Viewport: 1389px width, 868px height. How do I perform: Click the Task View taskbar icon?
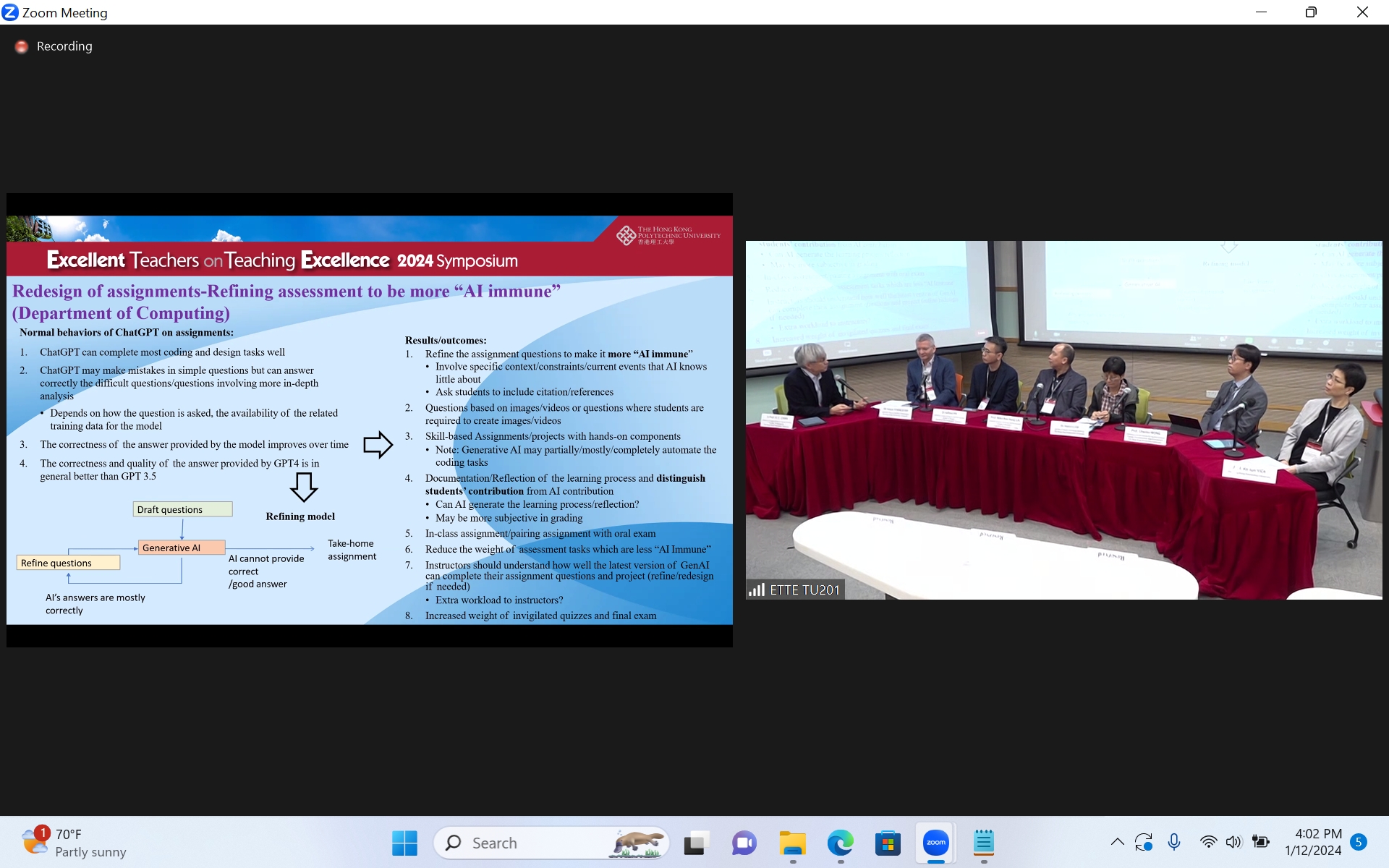pos(695,843)
